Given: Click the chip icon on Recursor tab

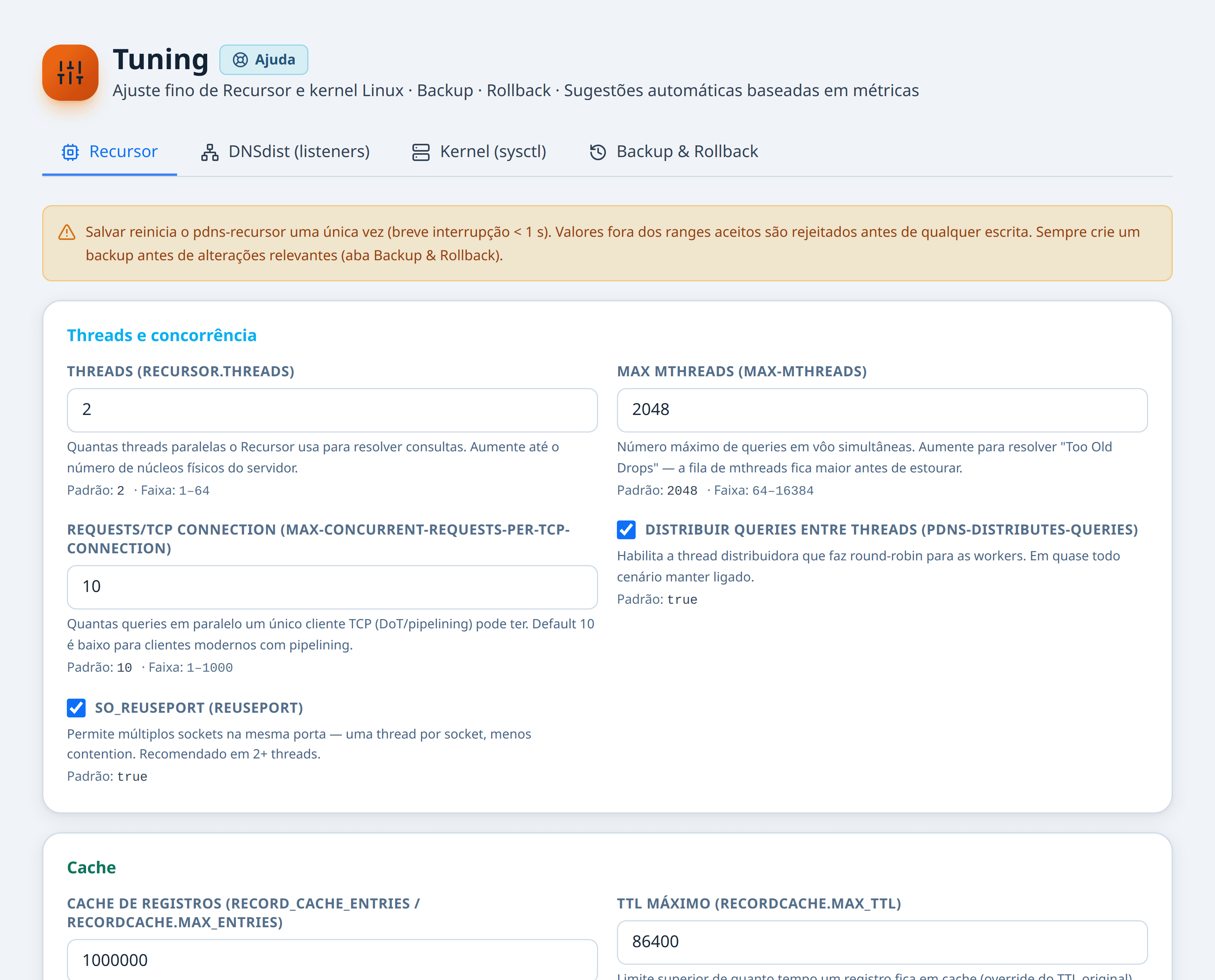Looking at the screenshot, I should click(71, 152).
